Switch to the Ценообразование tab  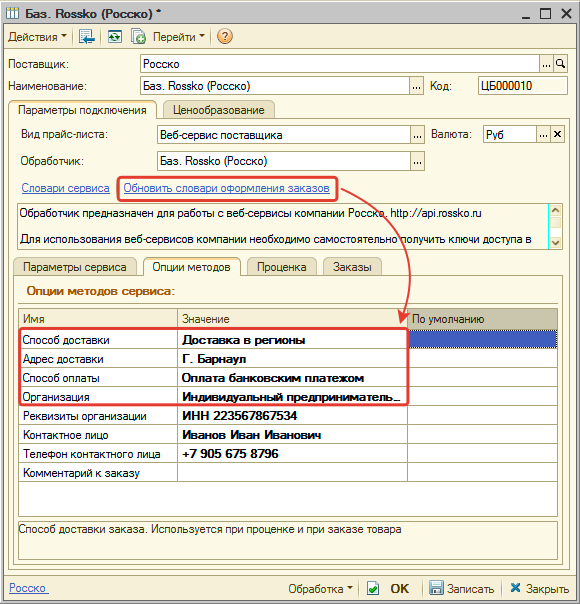(219, 110)
